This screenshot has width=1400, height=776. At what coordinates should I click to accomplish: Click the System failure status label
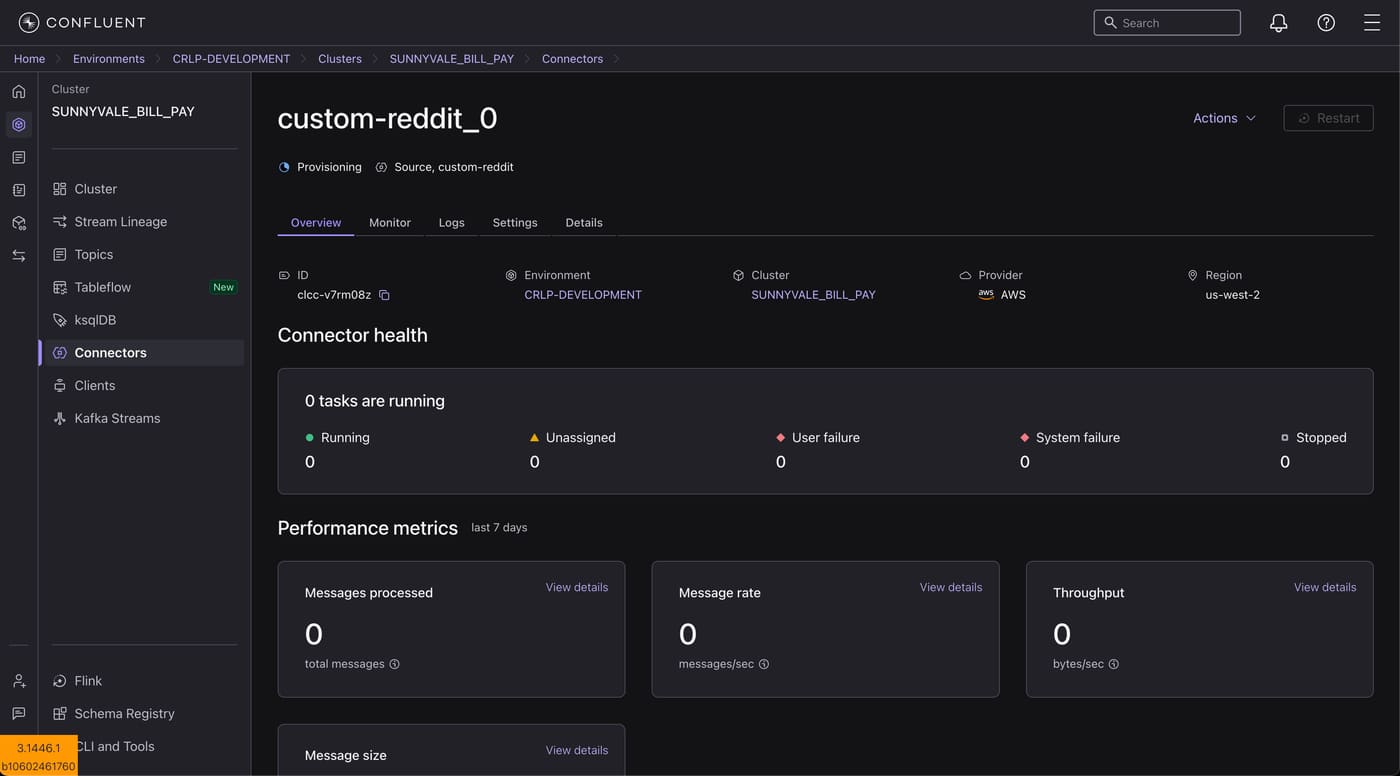pyautogui.click(x=1077, y=438)
